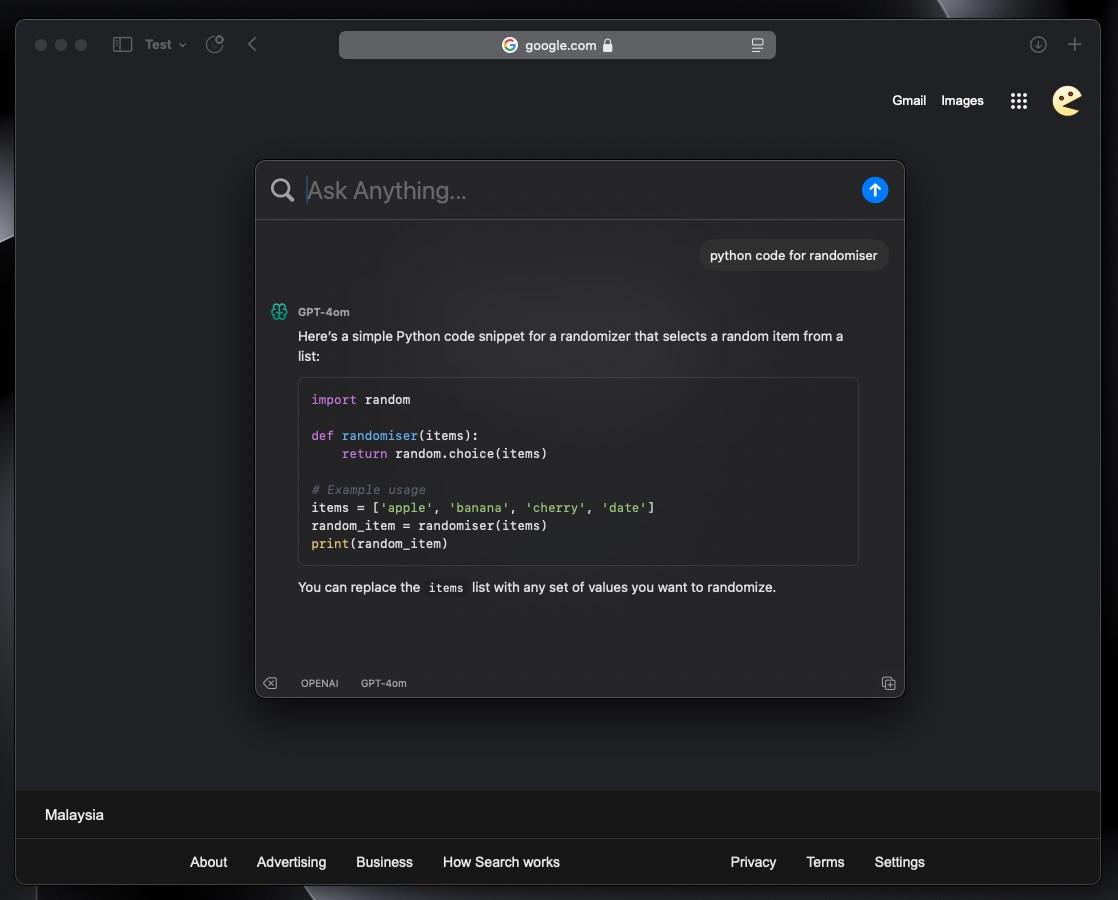
Task: Open the GPT-4om model selector in footer
Action: click(x=384, y=683)
